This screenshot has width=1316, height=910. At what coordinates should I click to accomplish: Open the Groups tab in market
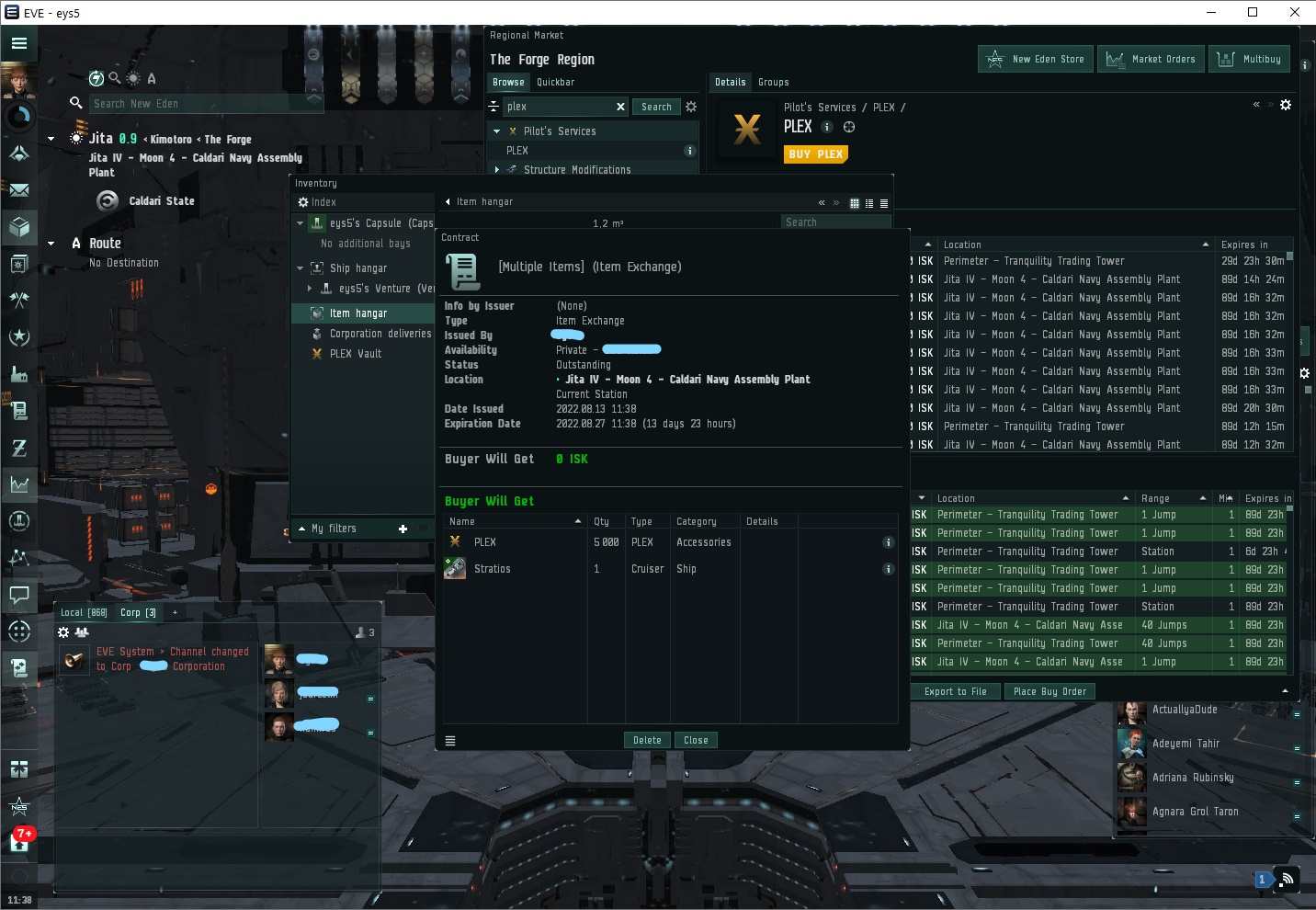tap(774, 82)
